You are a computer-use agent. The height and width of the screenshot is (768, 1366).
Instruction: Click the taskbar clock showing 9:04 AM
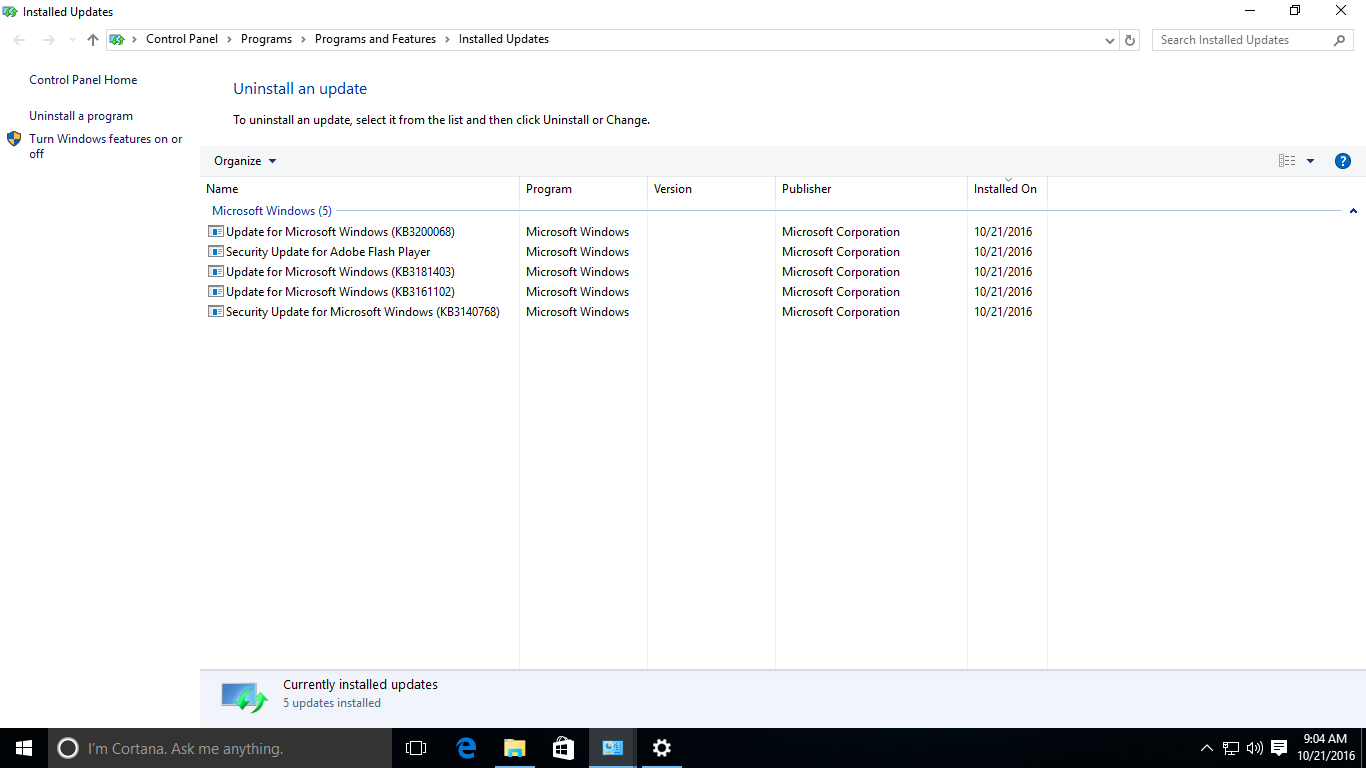[1325, 748]
